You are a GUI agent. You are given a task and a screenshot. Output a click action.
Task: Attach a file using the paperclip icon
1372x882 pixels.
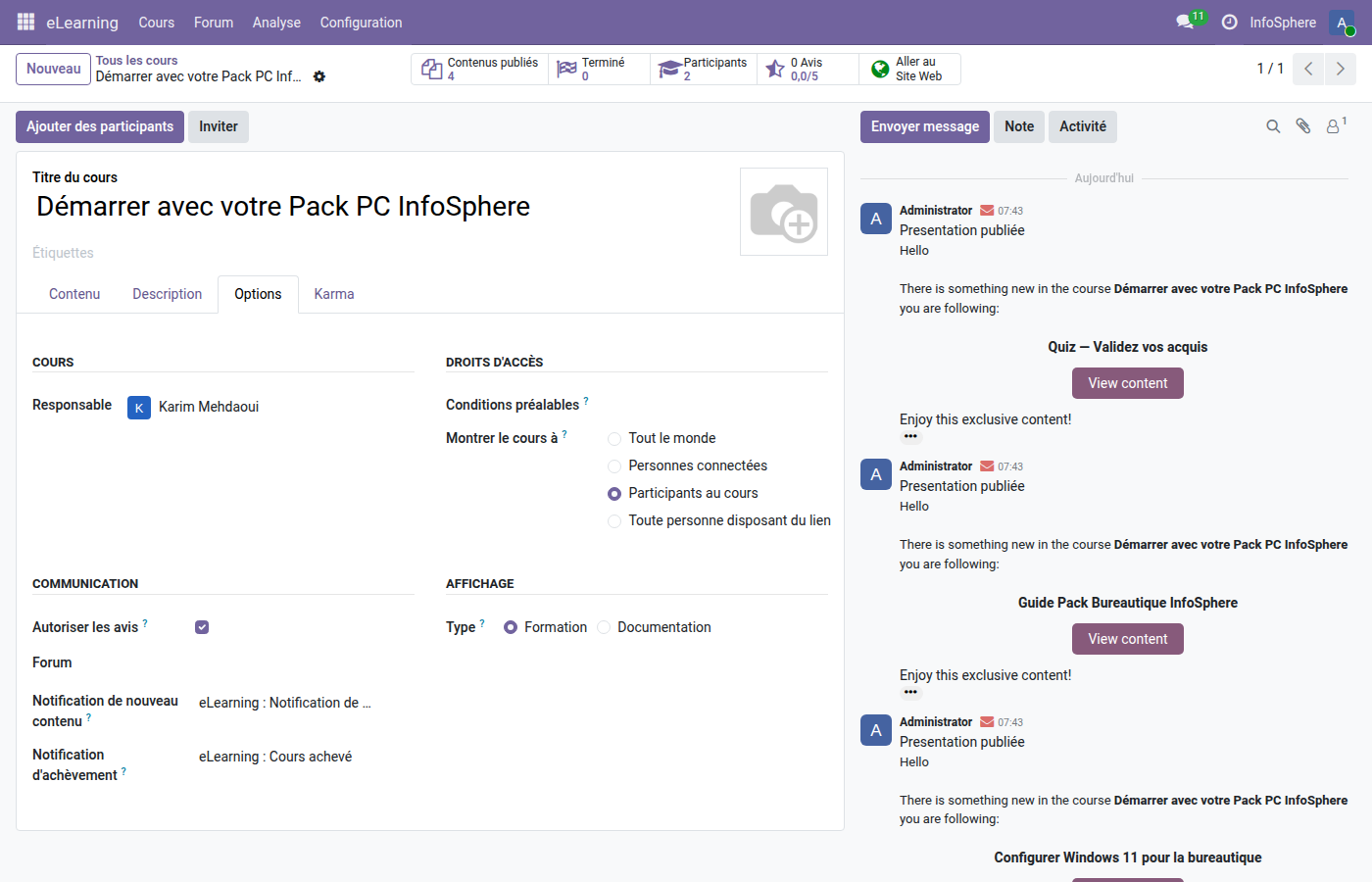tap(1303, 126)
